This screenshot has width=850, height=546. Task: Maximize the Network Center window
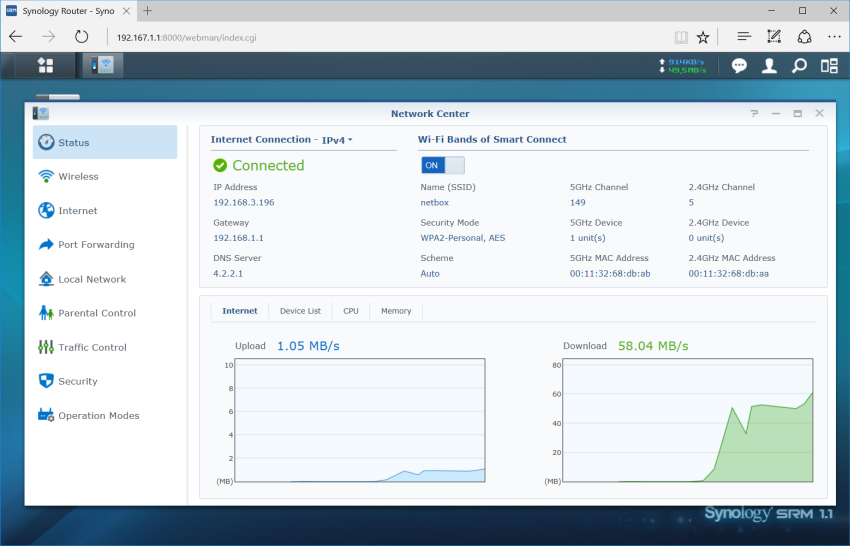[797, 113]
